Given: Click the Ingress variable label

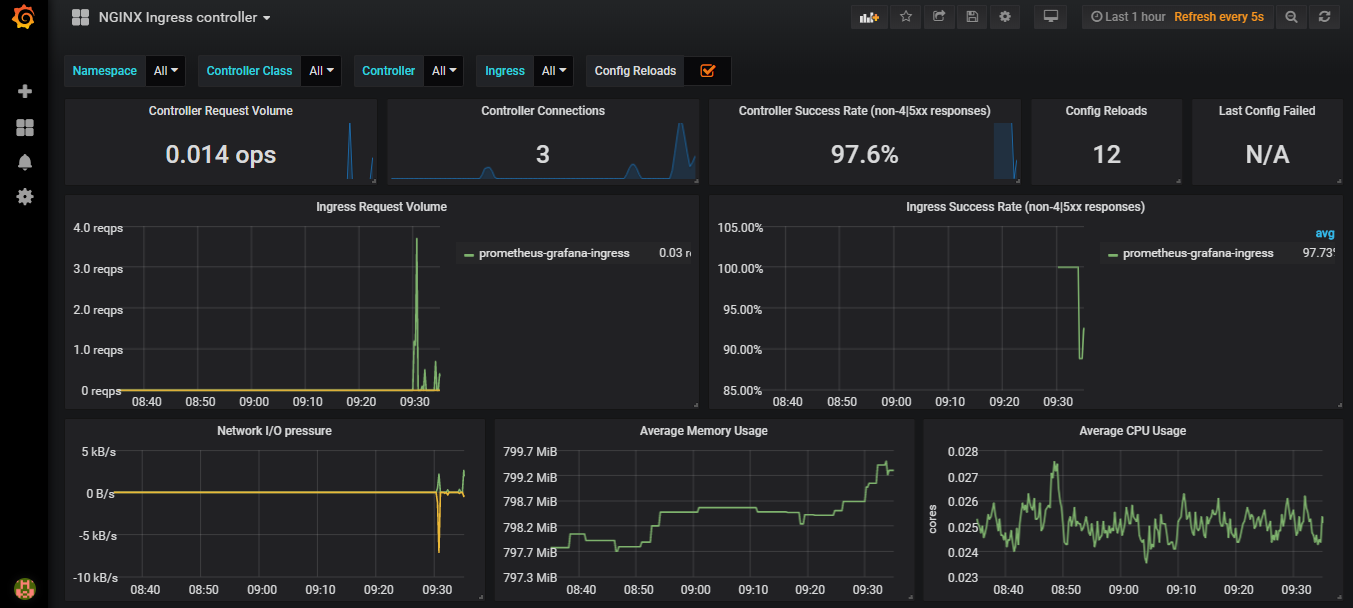Looking at the screenshot, I should (x=505, y=71).
